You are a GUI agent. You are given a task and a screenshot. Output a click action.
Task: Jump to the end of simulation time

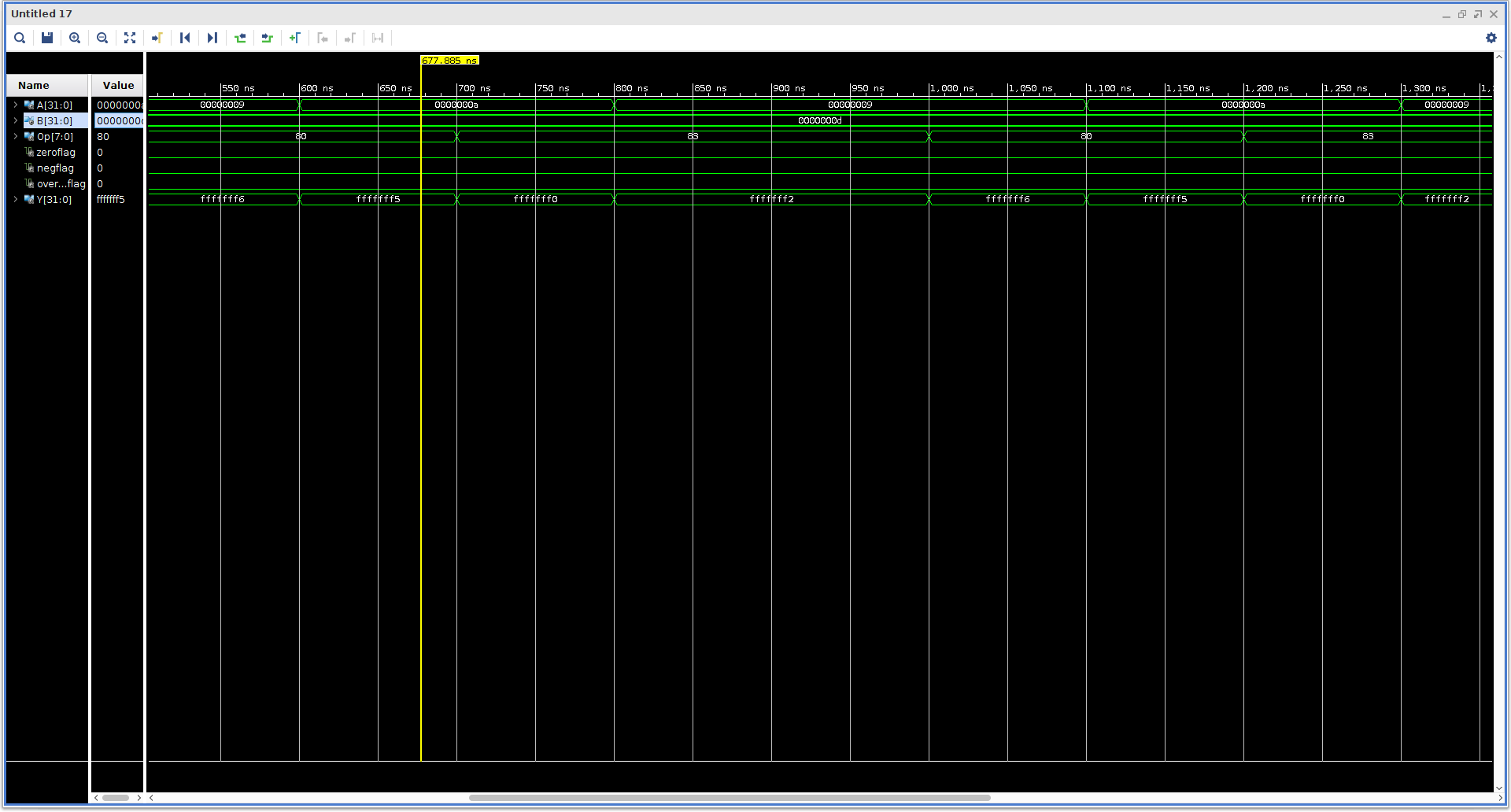tap(212, 38)
